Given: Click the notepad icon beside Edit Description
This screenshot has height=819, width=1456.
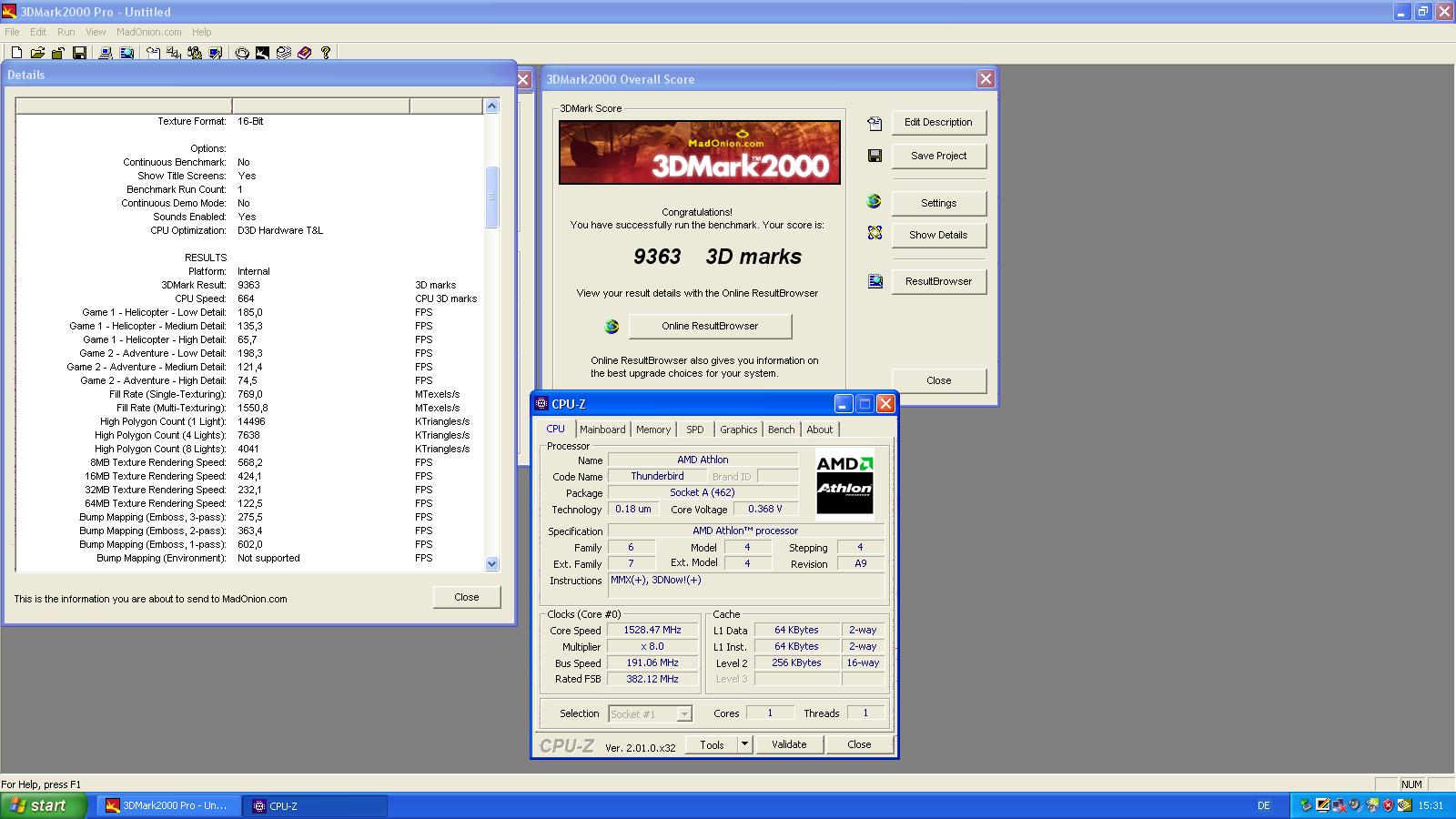Looking at the screenshot, I should (875, 123).
